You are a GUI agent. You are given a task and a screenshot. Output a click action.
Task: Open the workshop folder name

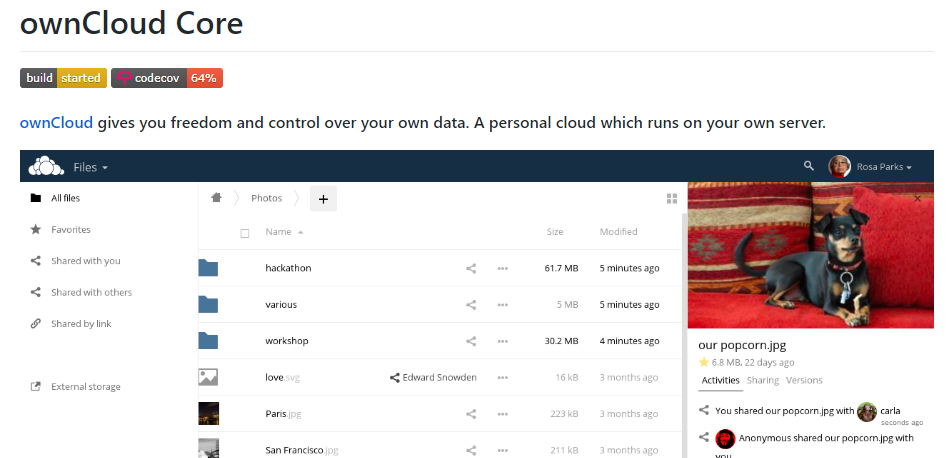286,341
